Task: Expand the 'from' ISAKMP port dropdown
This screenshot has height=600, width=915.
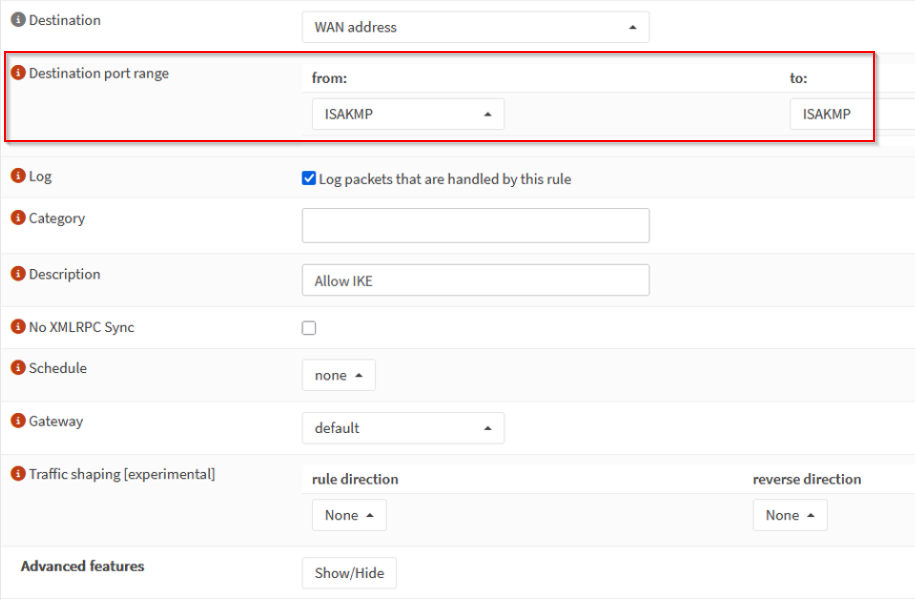Action: (407, 114)
